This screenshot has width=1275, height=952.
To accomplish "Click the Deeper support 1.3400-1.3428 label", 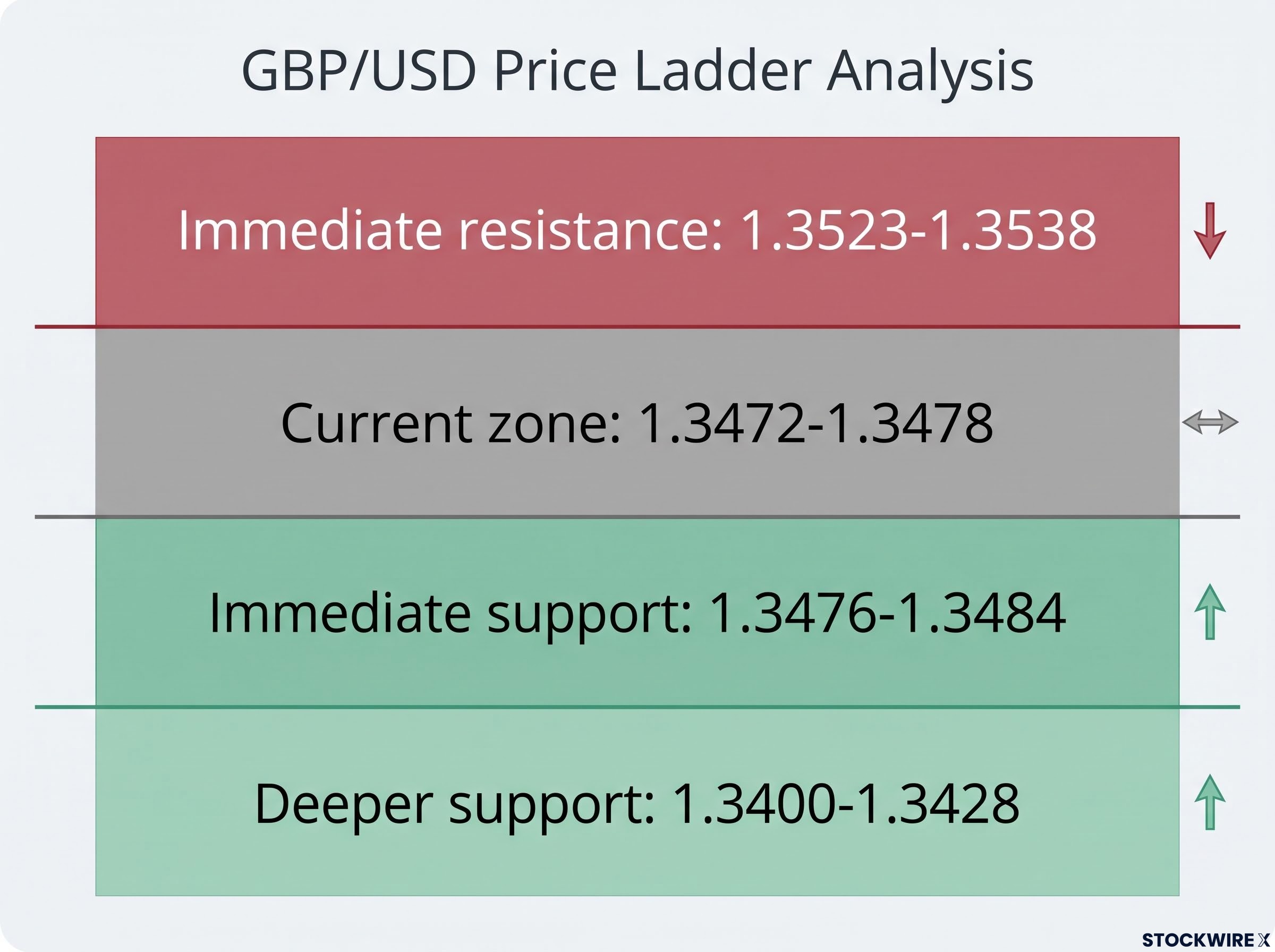I will (x=636, y=804).
